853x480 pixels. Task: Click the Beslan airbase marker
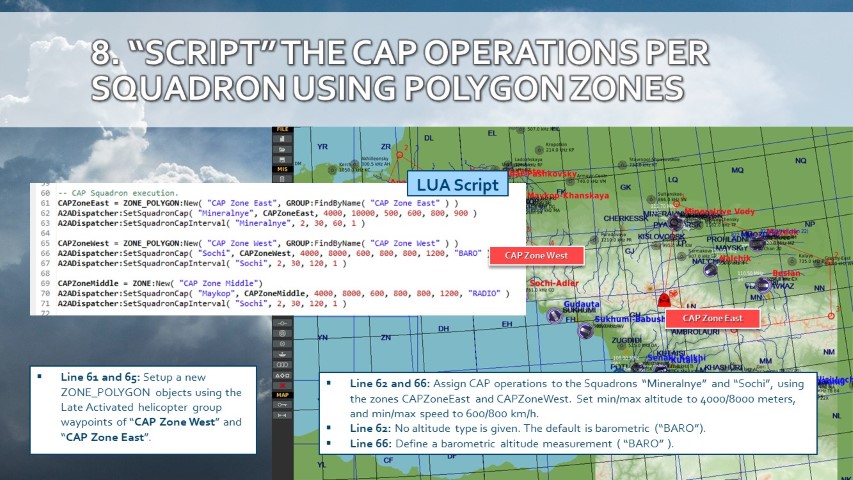pos(763,284)
